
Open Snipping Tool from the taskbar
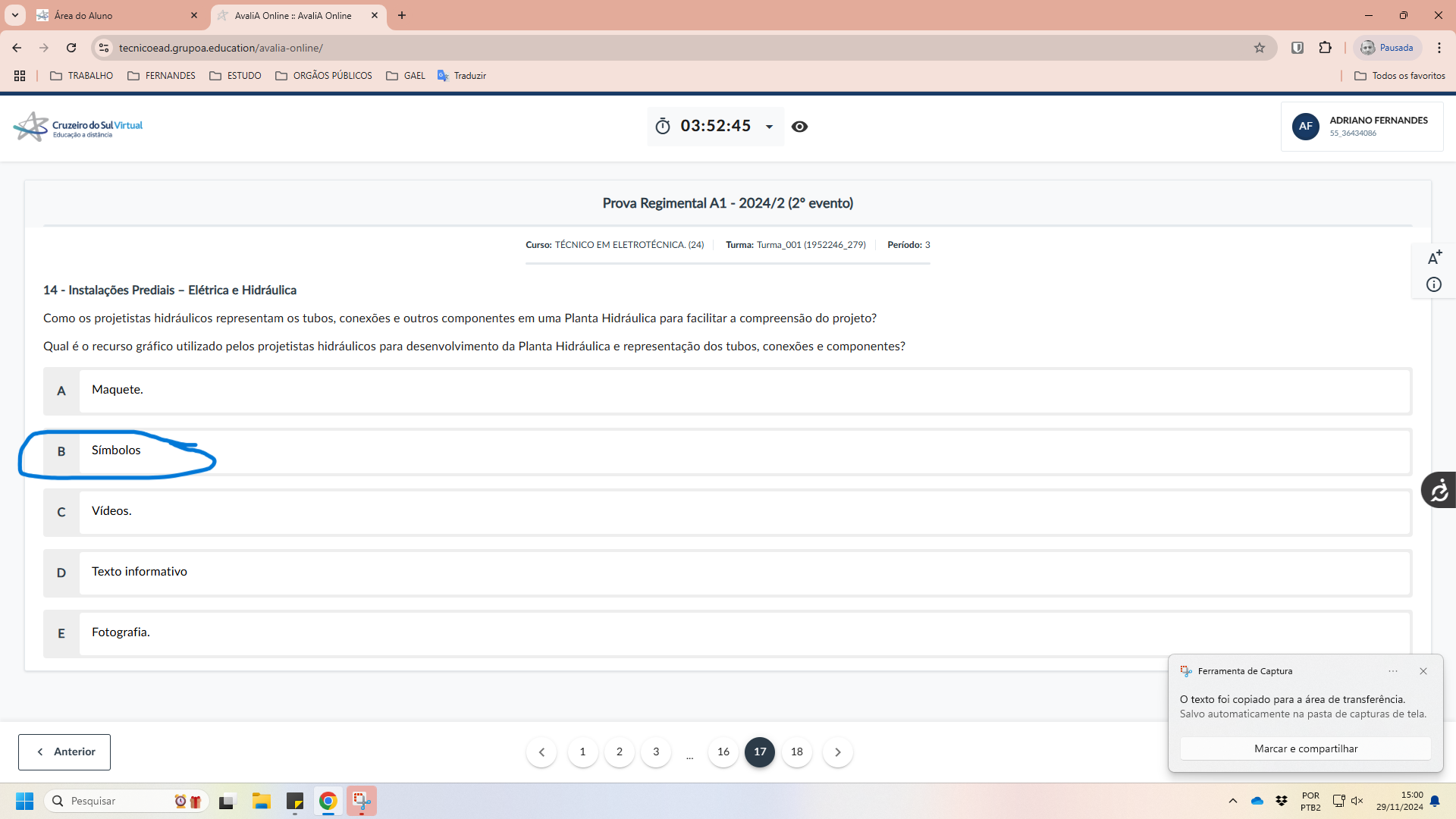362,801
